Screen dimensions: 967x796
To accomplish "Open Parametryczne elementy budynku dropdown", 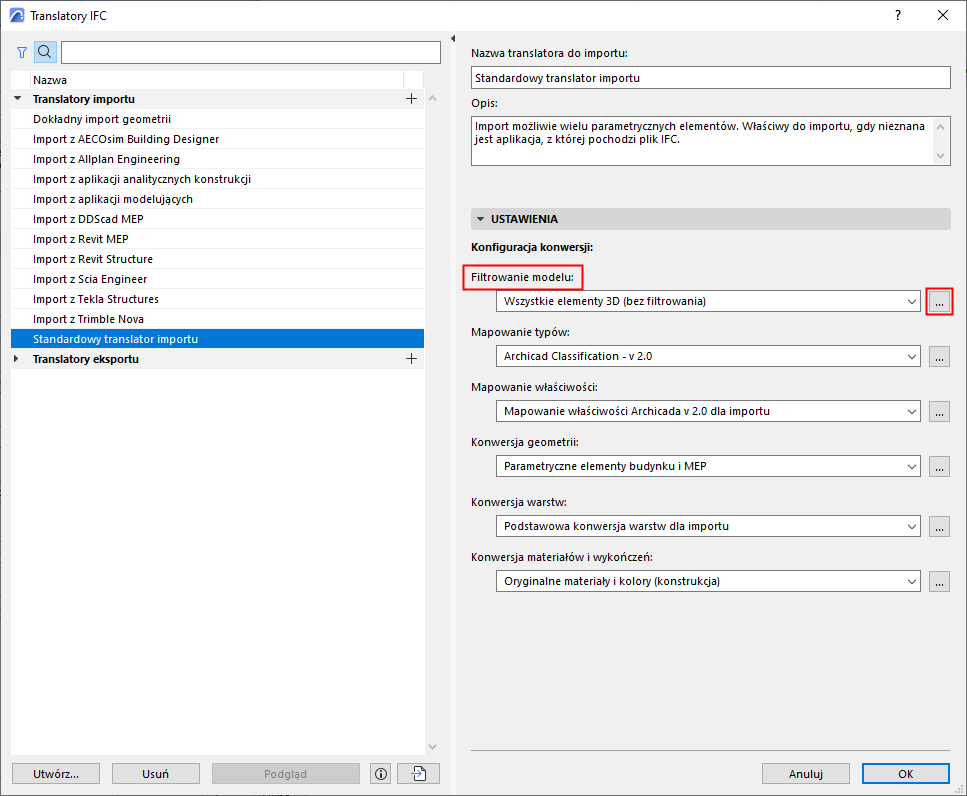I will tap(708, 466).
